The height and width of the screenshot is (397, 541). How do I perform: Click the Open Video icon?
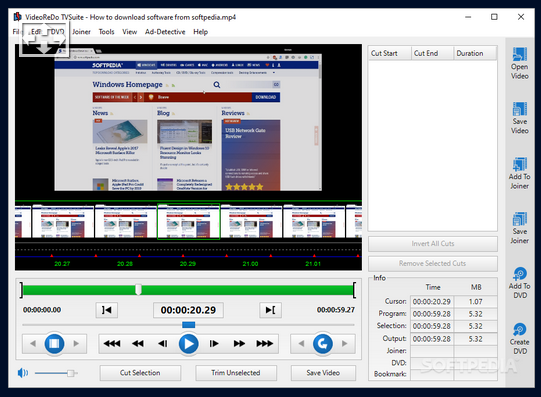(520, 54)
